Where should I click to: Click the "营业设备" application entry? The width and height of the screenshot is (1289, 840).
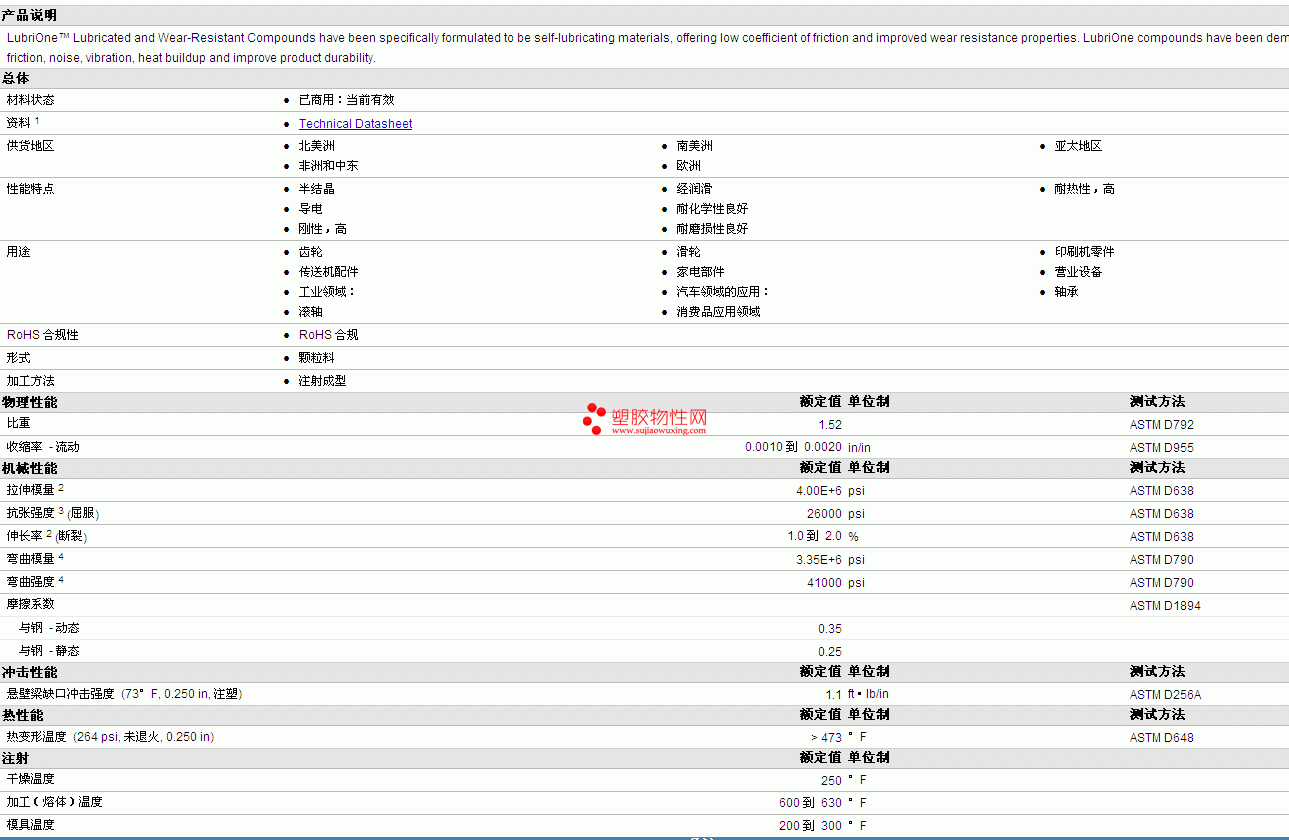[1078, 272]
